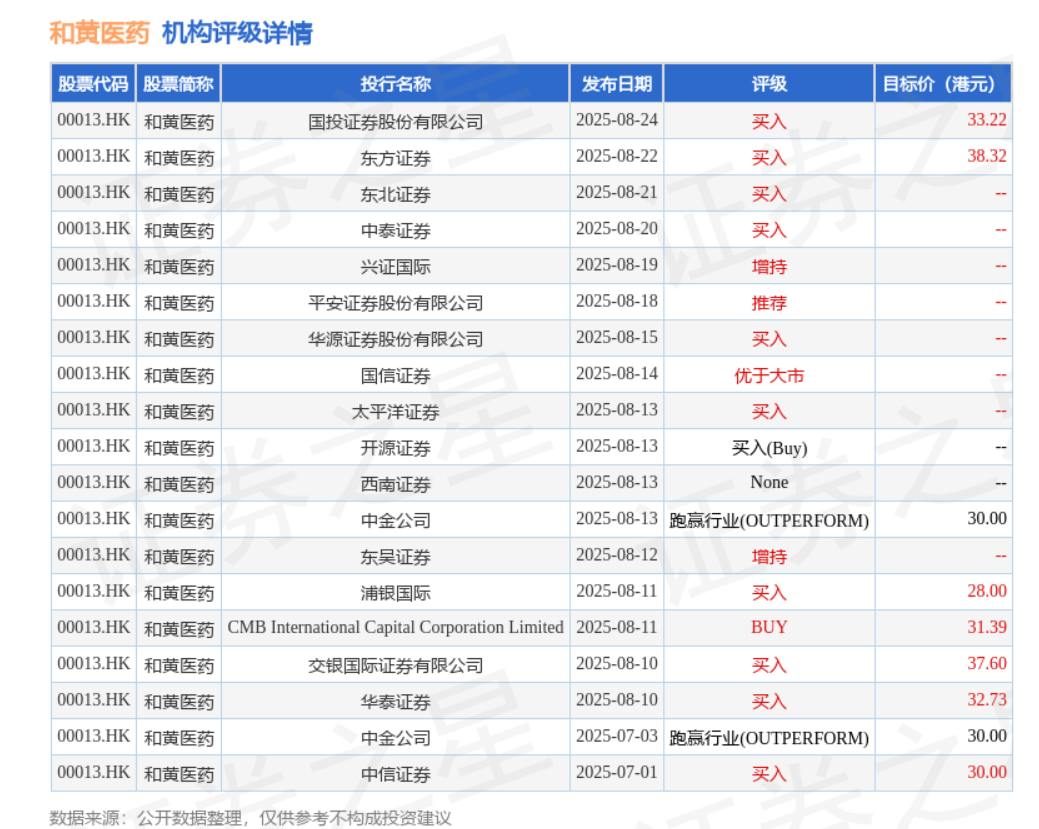Click the 数据来源 footer disclaimer text
The height and width of the screenshot is (829, 1039).
pos(250,817)
